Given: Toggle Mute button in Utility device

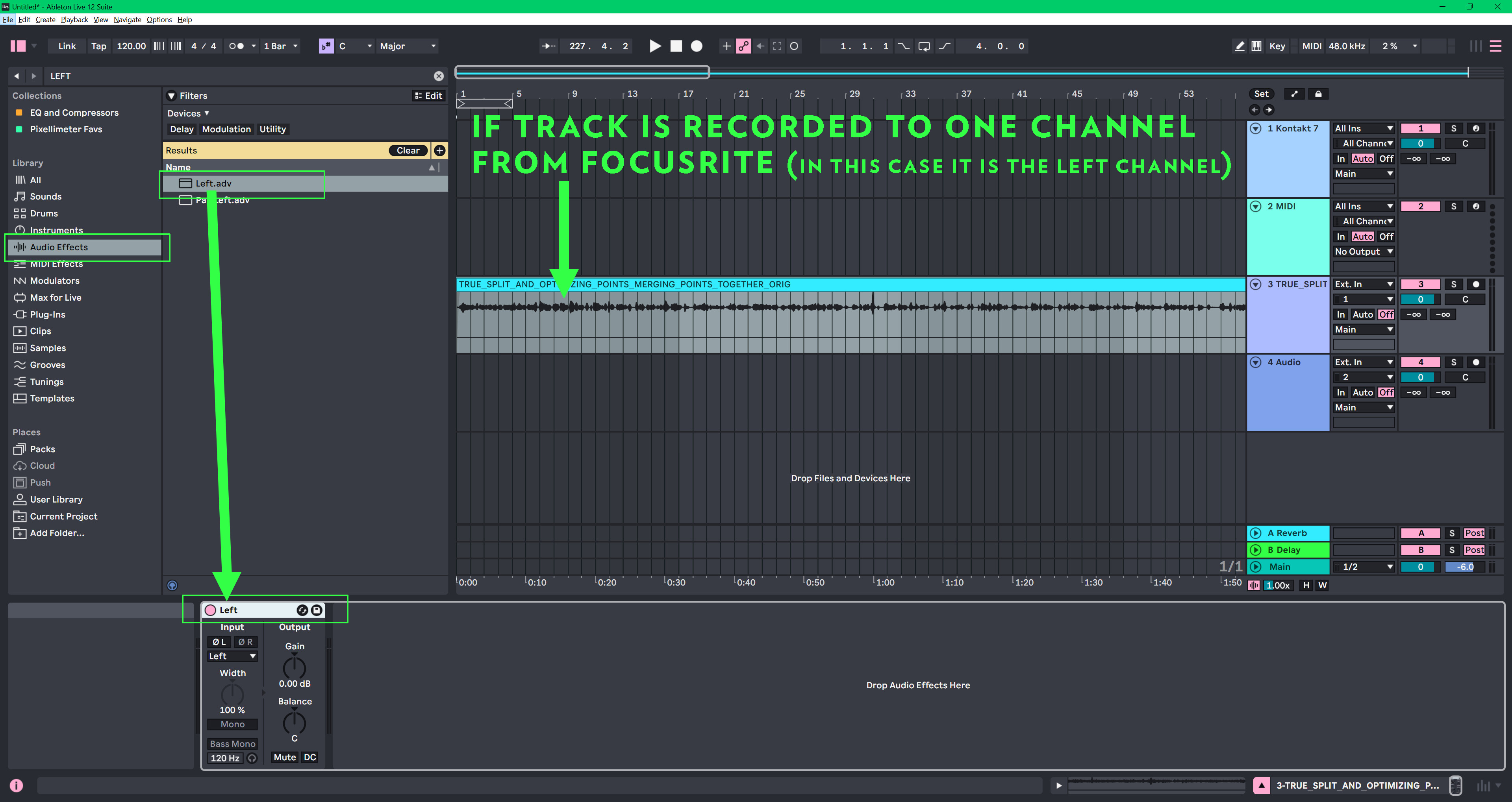Looking at the screenshot, I should [285, 758].
